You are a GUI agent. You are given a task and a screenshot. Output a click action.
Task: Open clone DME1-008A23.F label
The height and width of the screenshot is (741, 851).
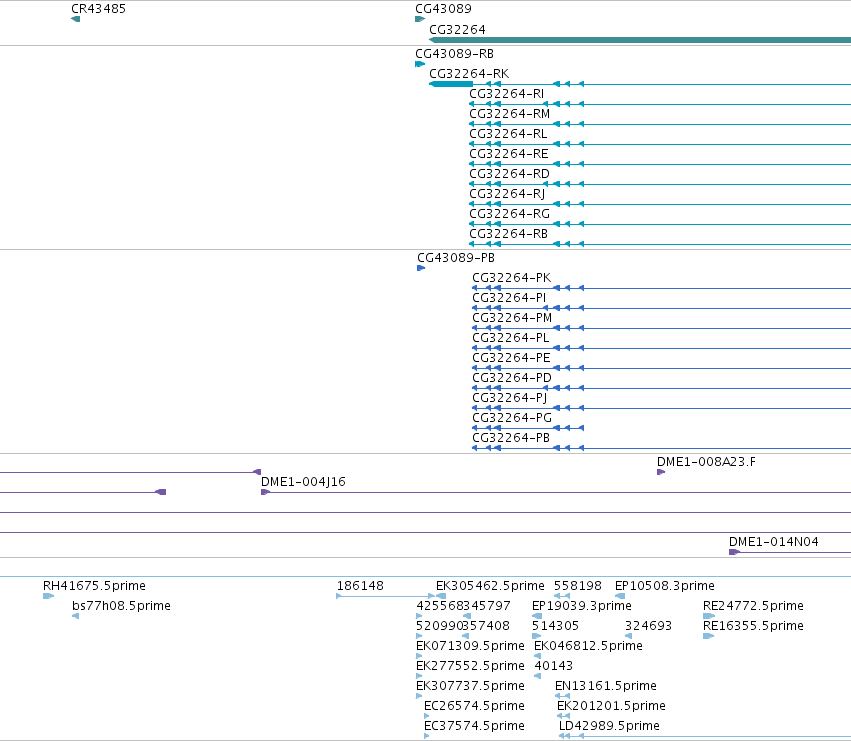(706, 462)
